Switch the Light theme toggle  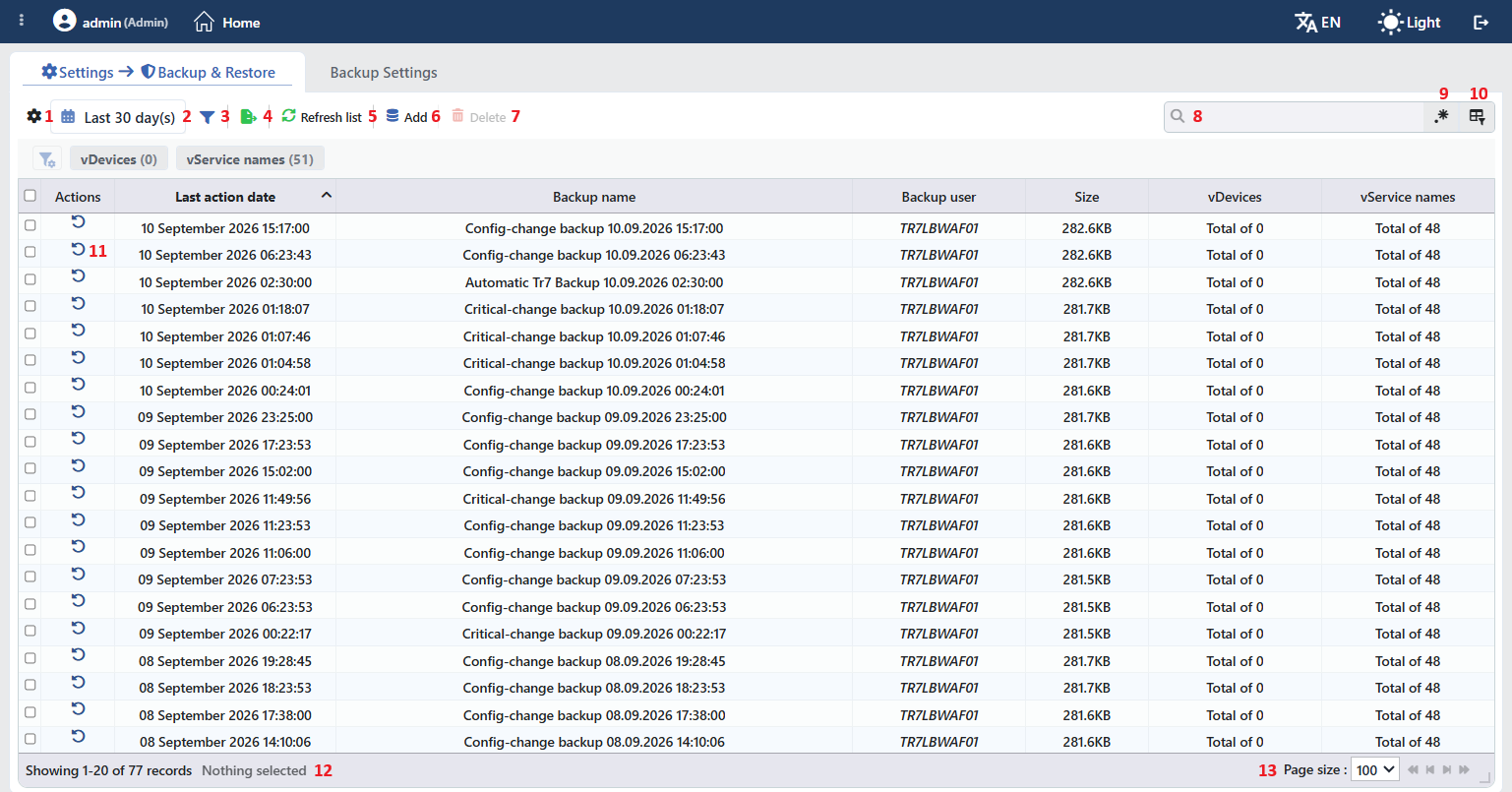point(1410,23)
